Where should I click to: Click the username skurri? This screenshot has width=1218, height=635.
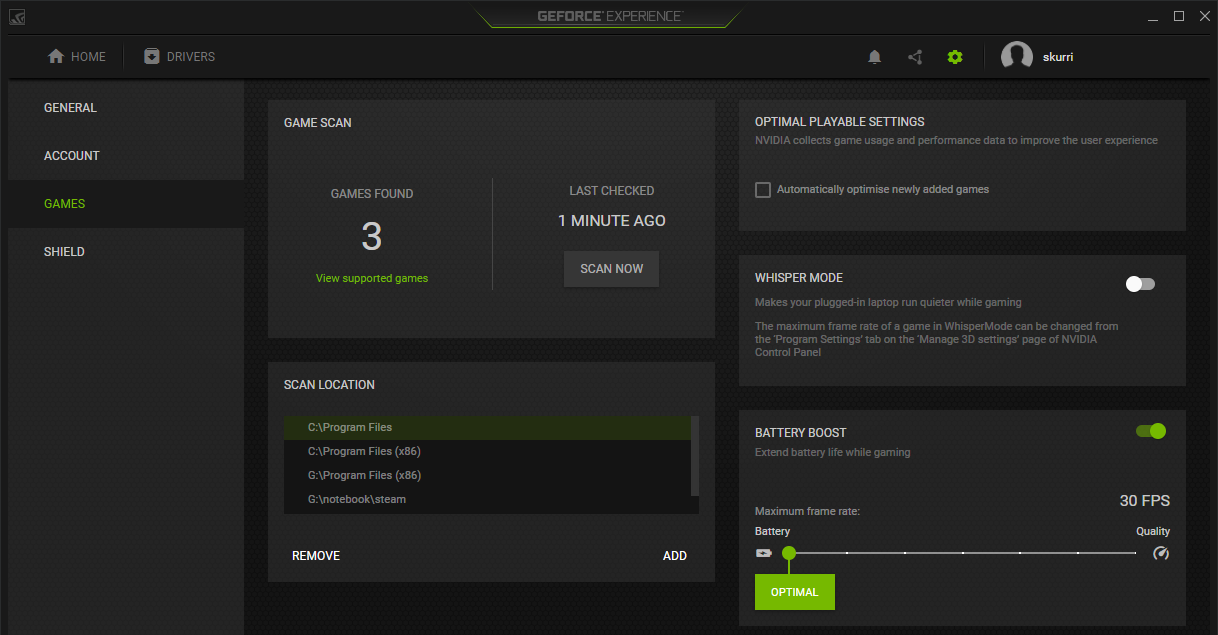click(x=1058, y=57)
